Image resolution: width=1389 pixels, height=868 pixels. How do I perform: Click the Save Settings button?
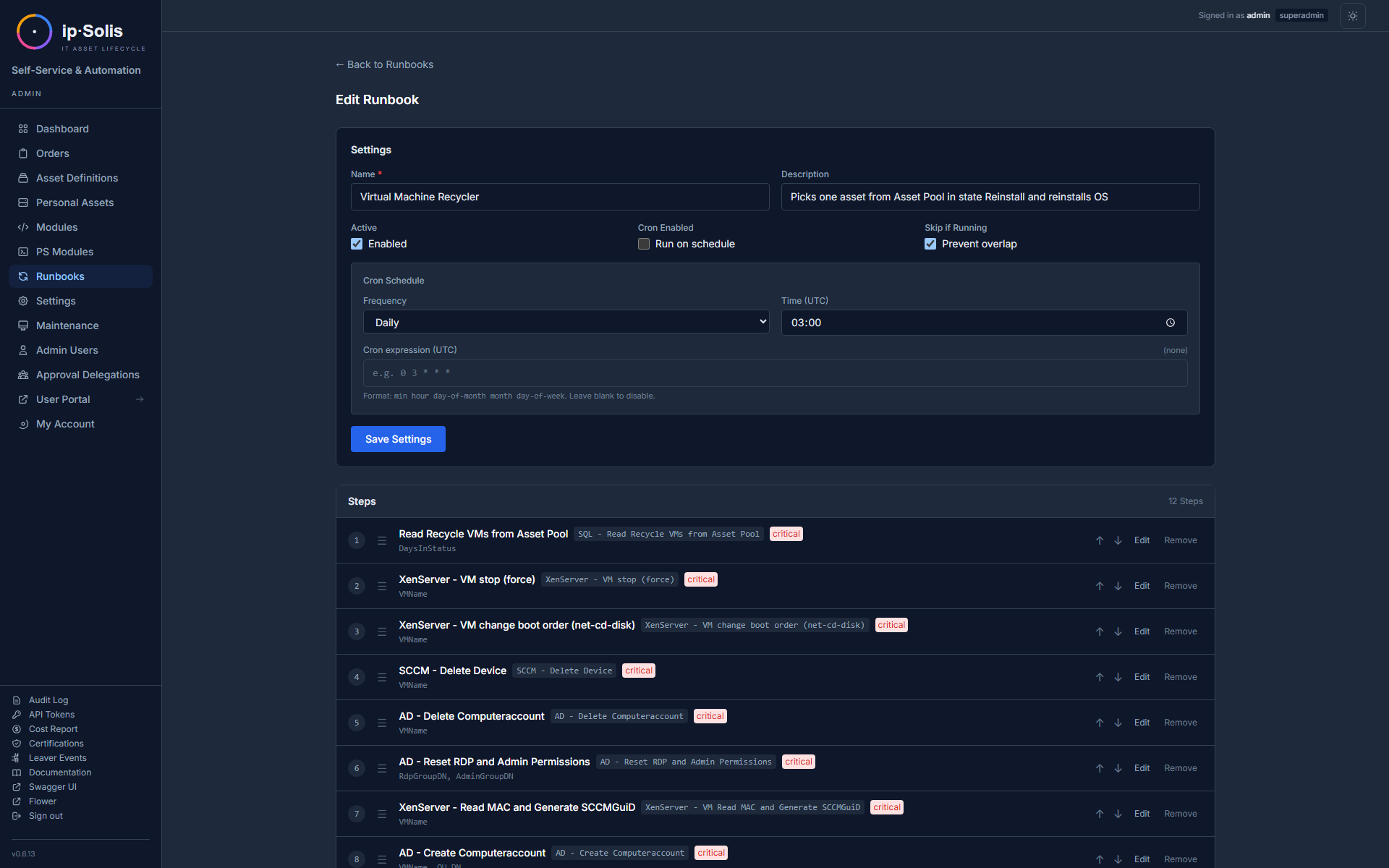(398, 439)
